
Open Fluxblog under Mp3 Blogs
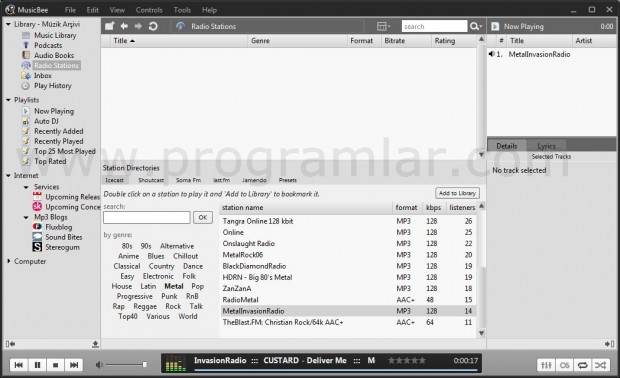59,227
